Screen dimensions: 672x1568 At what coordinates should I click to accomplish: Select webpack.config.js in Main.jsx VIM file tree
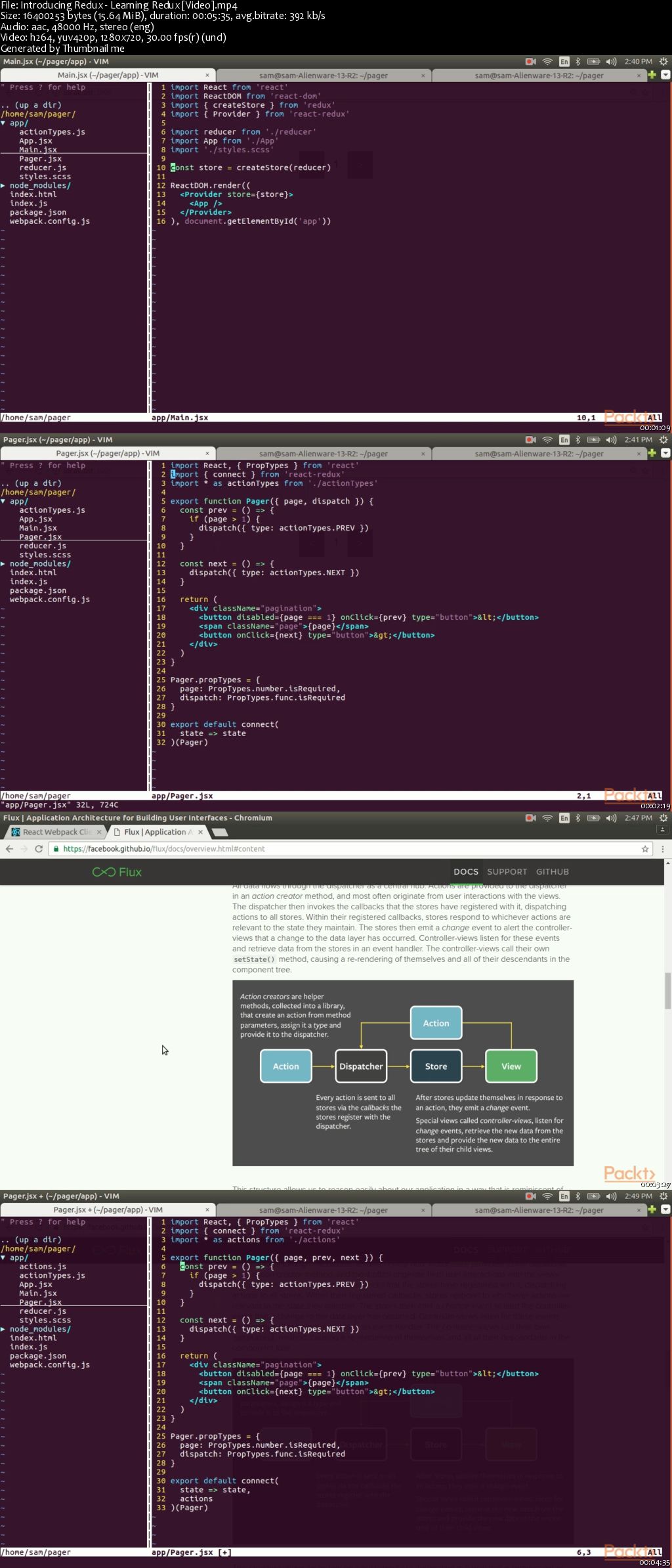(x=50, y=221)
